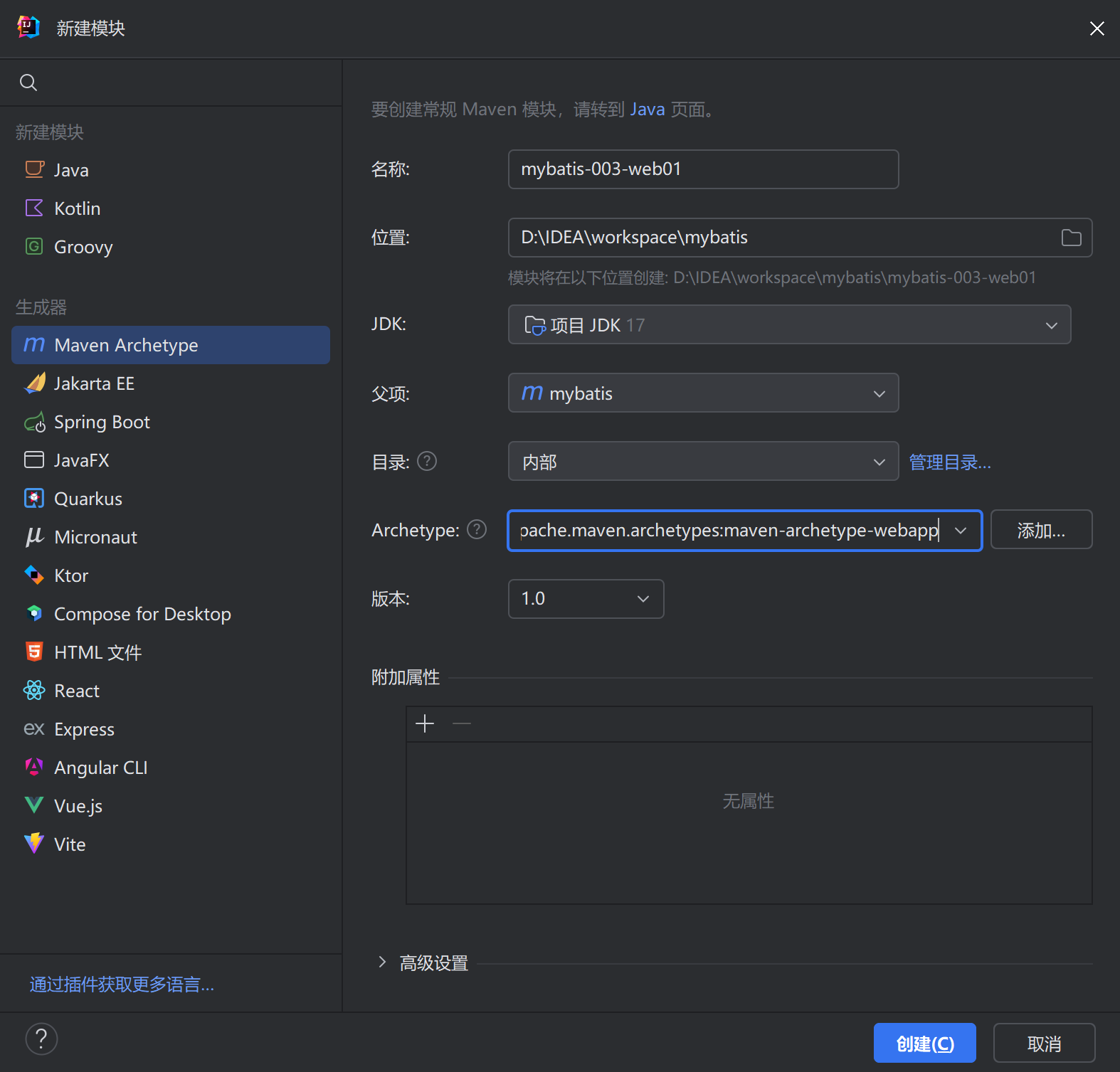1120x1072 pixels.
Task: Click the JavaFX window icon
Action: pyautogui.click(x=34, y=460)
